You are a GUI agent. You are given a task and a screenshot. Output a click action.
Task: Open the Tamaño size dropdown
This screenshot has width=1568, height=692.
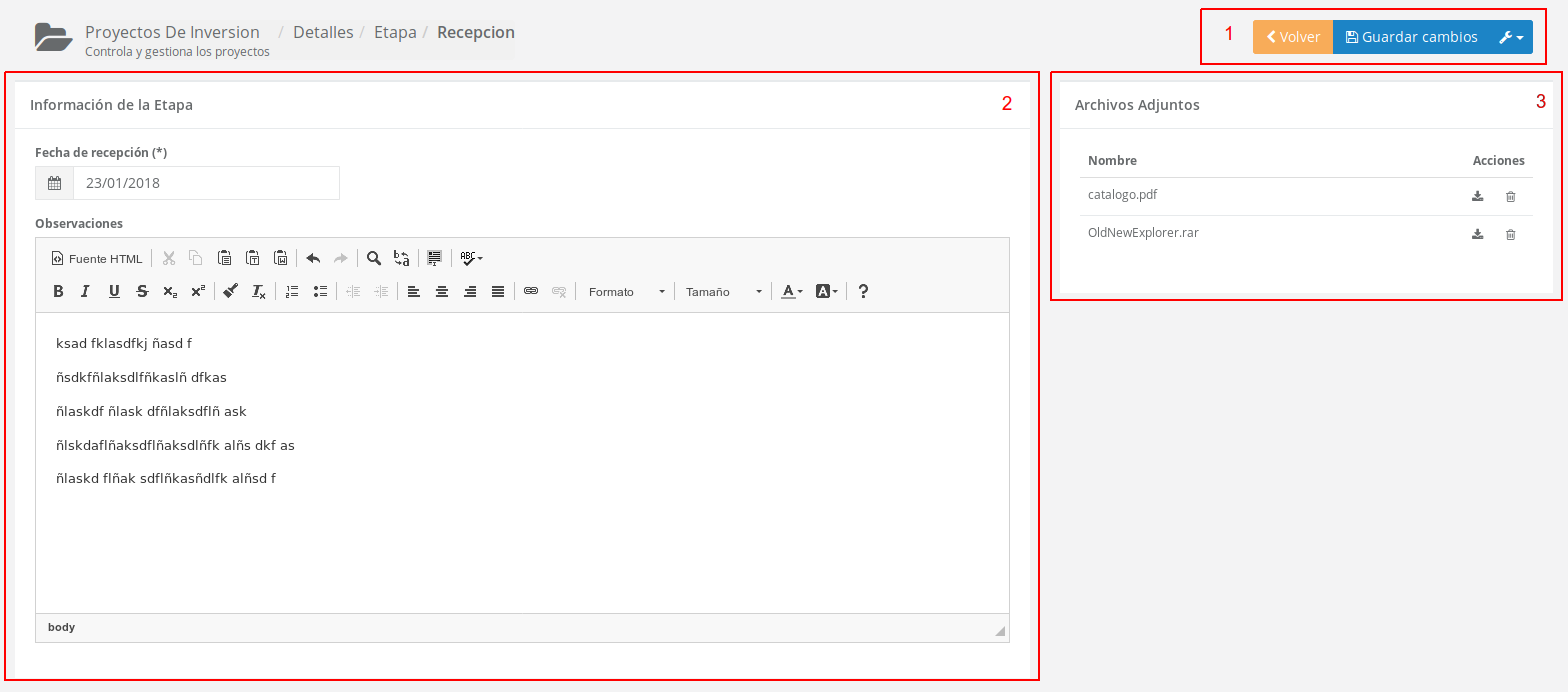(724, 292)
